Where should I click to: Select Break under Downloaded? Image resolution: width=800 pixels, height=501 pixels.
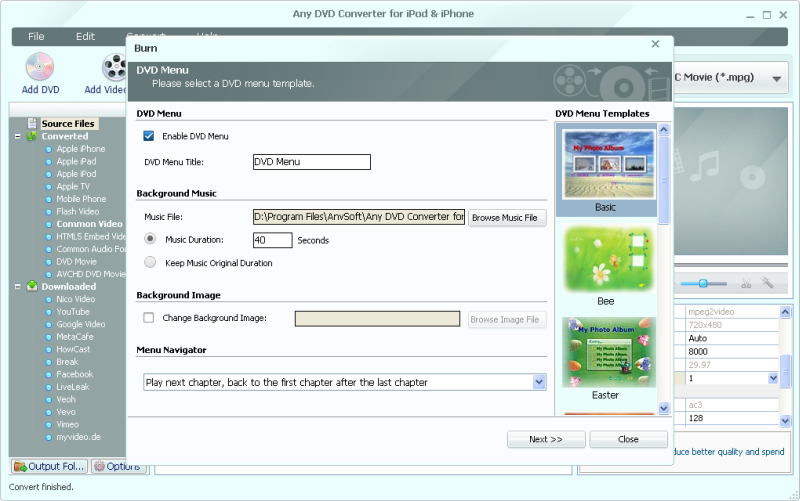(67, 362)
